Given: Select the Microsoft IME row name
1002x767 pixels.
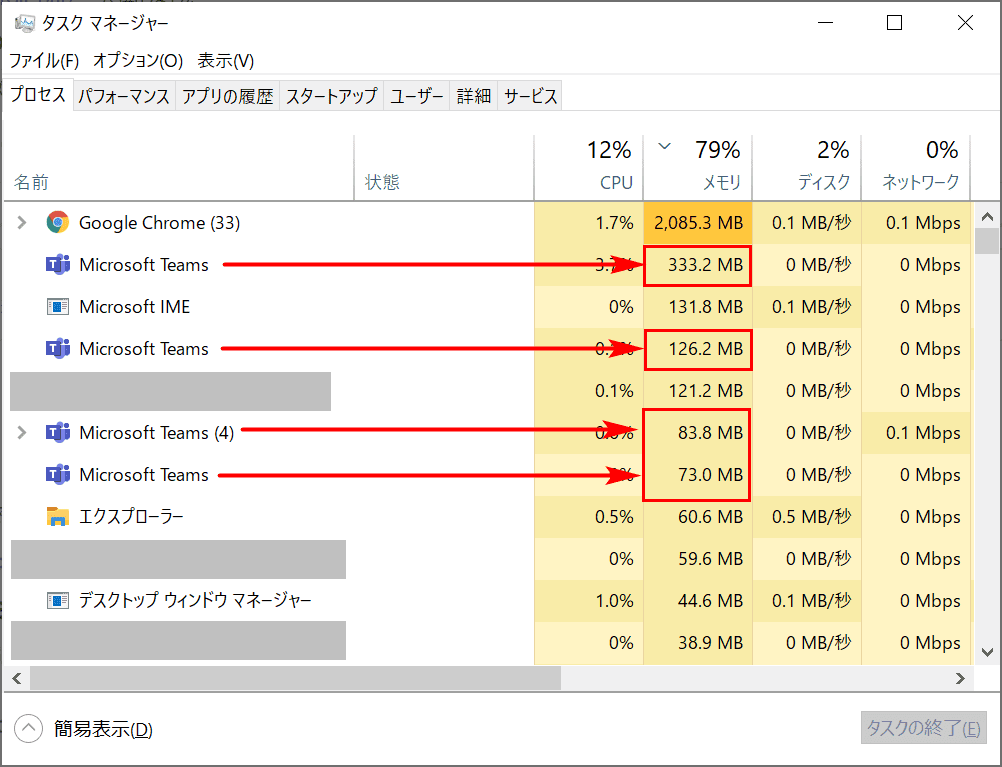Looking at the screenshot, I should [135, 307].
